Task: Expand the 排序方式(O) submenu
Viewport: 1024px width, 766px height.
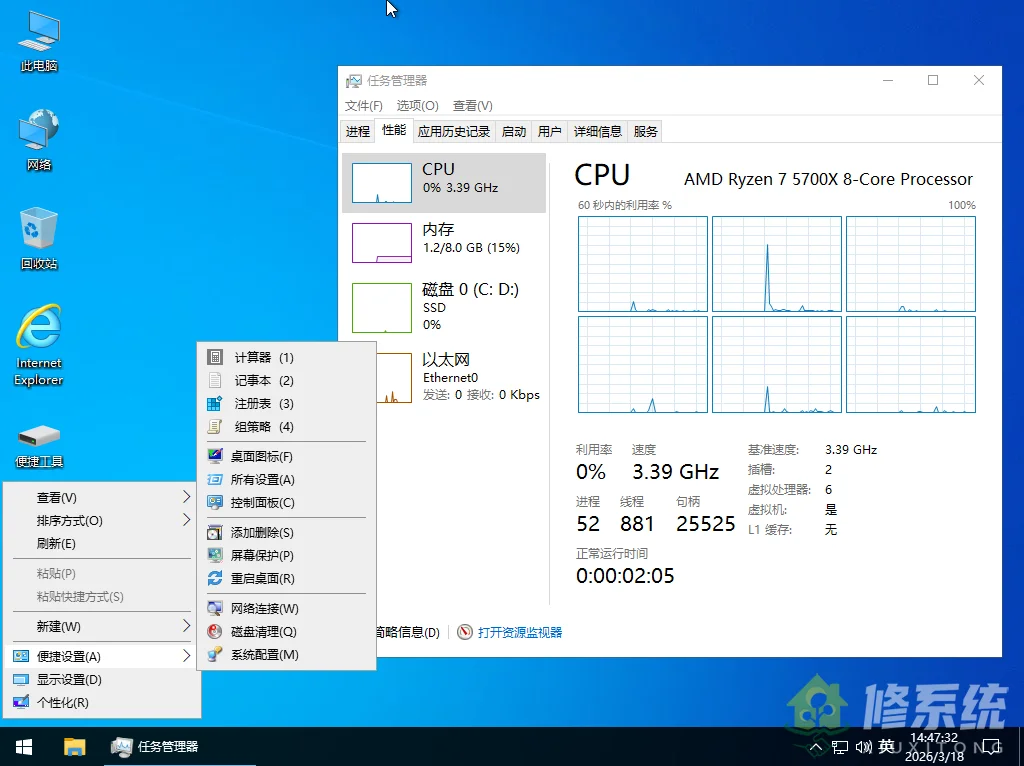Action: tap(60, 520)
